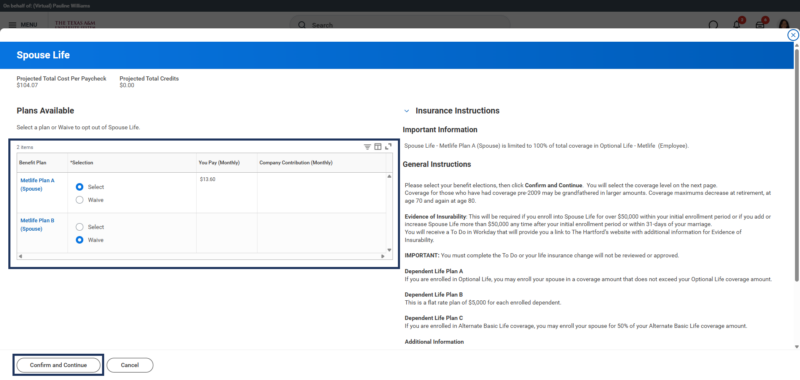The image size is (800, 380).
Task: Open the user profile avatar
Action: pos(784,24)
